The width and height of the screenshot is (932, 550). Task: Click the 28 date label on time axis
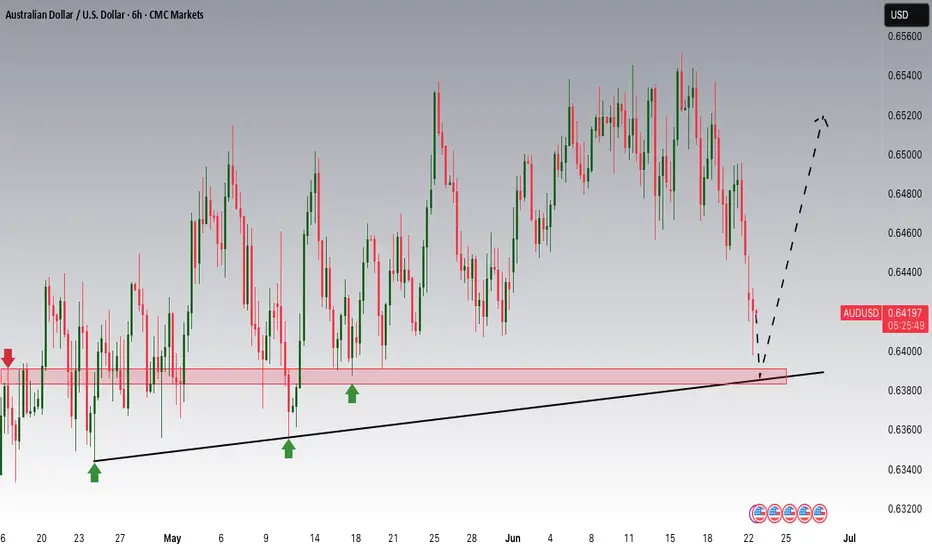pyautogui.click(x=471, y=538)
